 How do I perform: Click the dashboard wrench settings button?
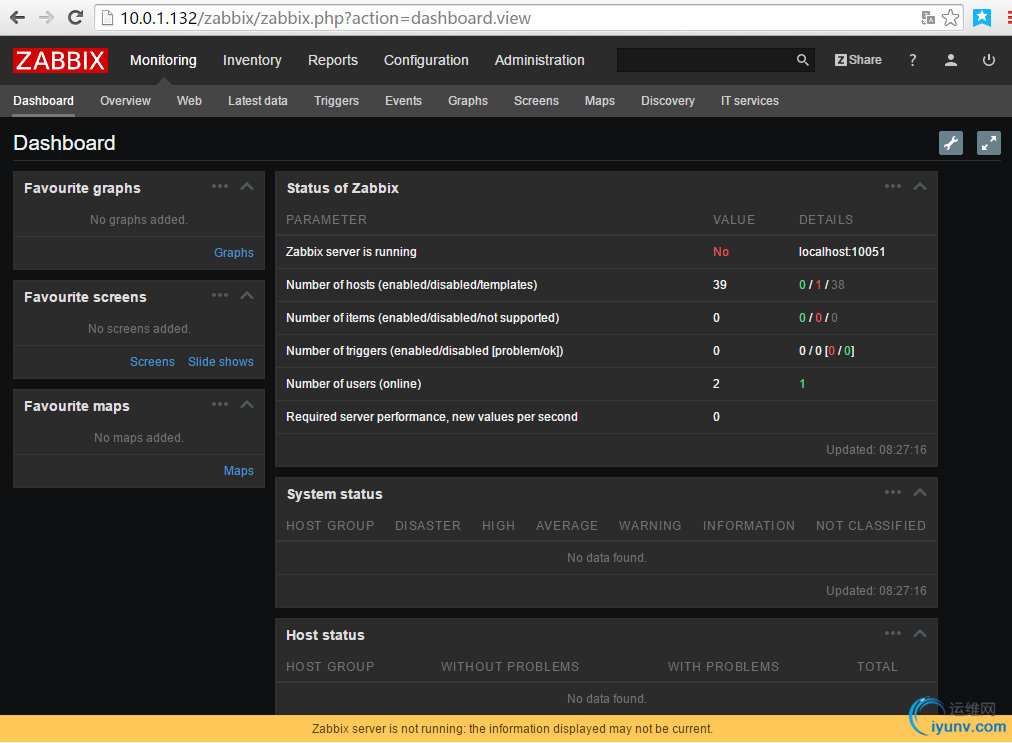950,143
